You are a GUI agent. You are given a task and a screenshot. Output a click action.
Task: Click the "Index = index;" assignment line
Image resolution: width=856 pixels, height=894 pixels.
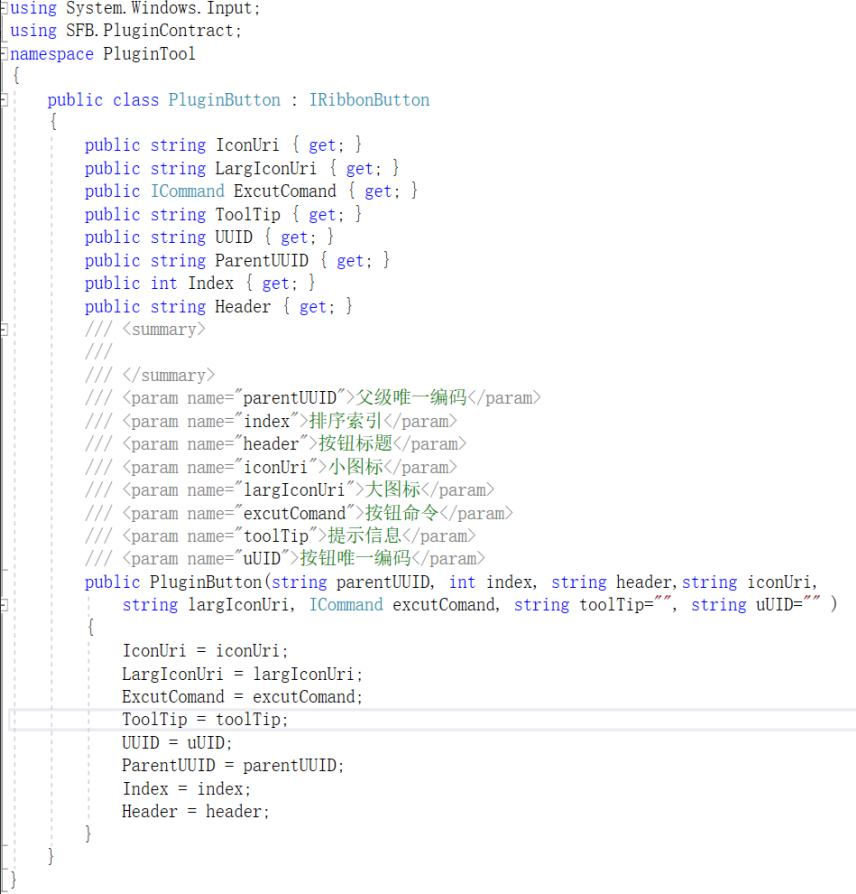(186, 789)
